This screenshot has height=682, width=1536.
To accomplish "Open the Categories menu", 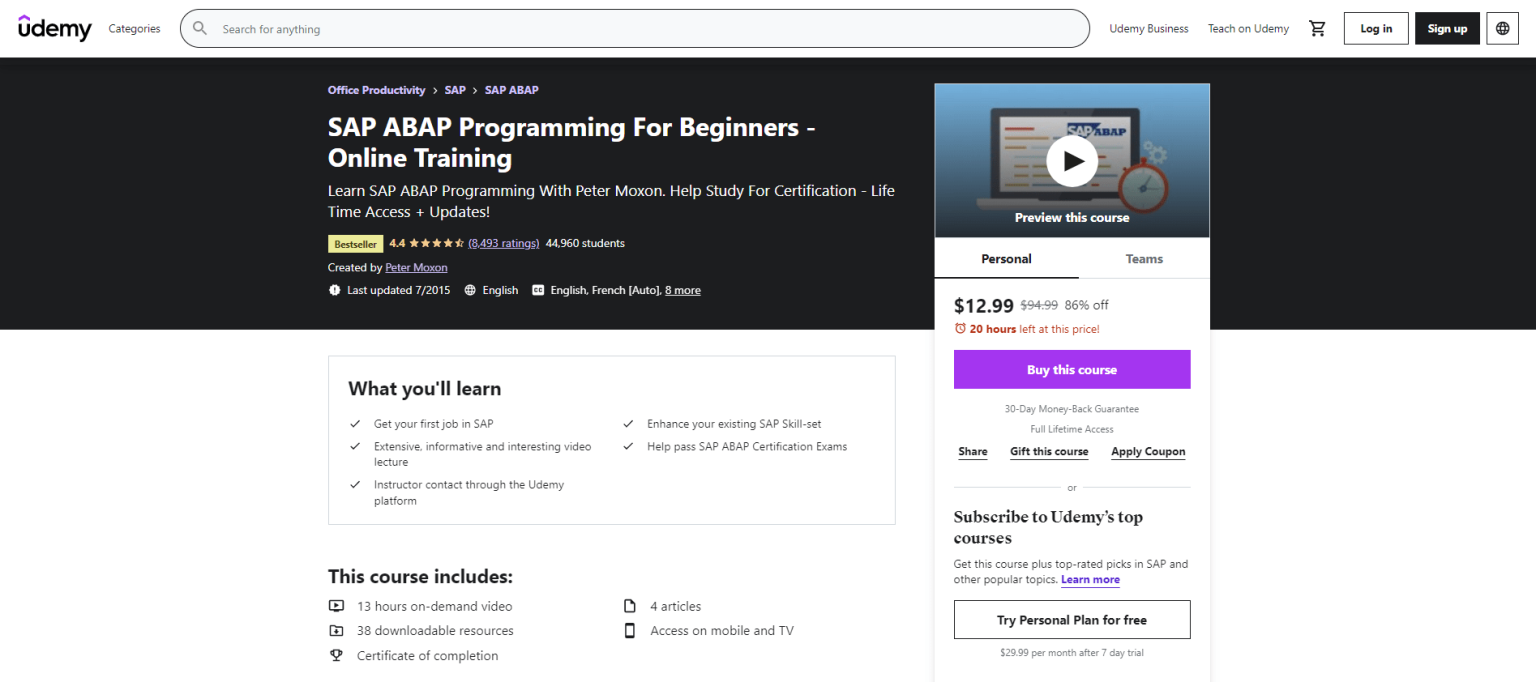I will (x=134, y=28).
